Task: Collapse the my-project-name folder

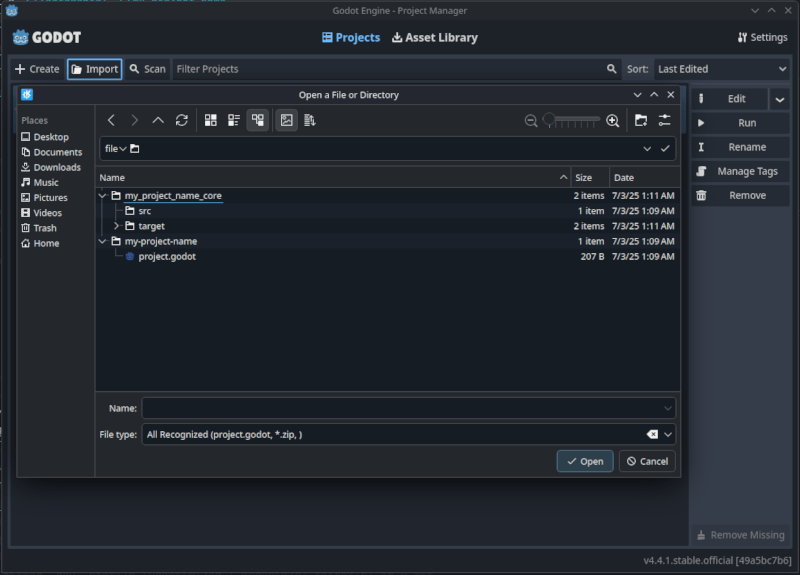Action: pos(103,241)
